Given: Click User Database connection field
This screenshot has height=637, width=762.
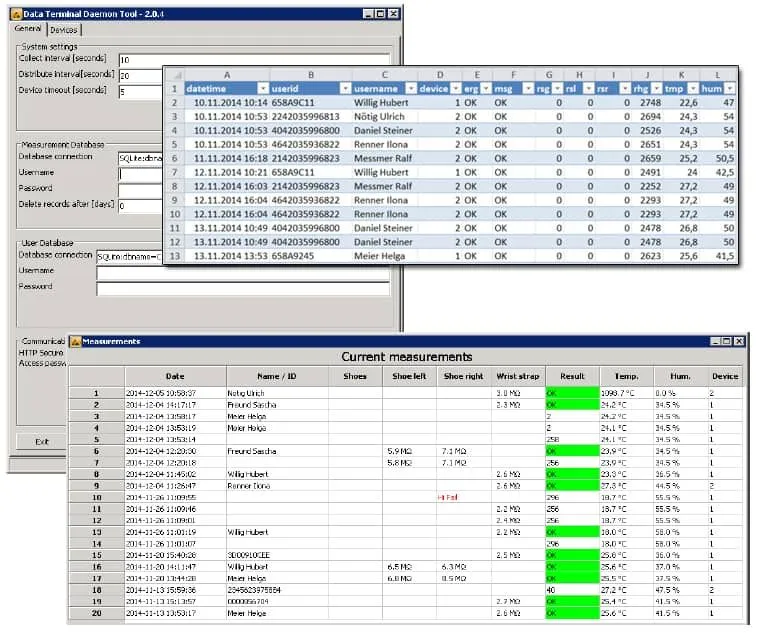Looking at the screenshot, I should (x=129, y=257).
